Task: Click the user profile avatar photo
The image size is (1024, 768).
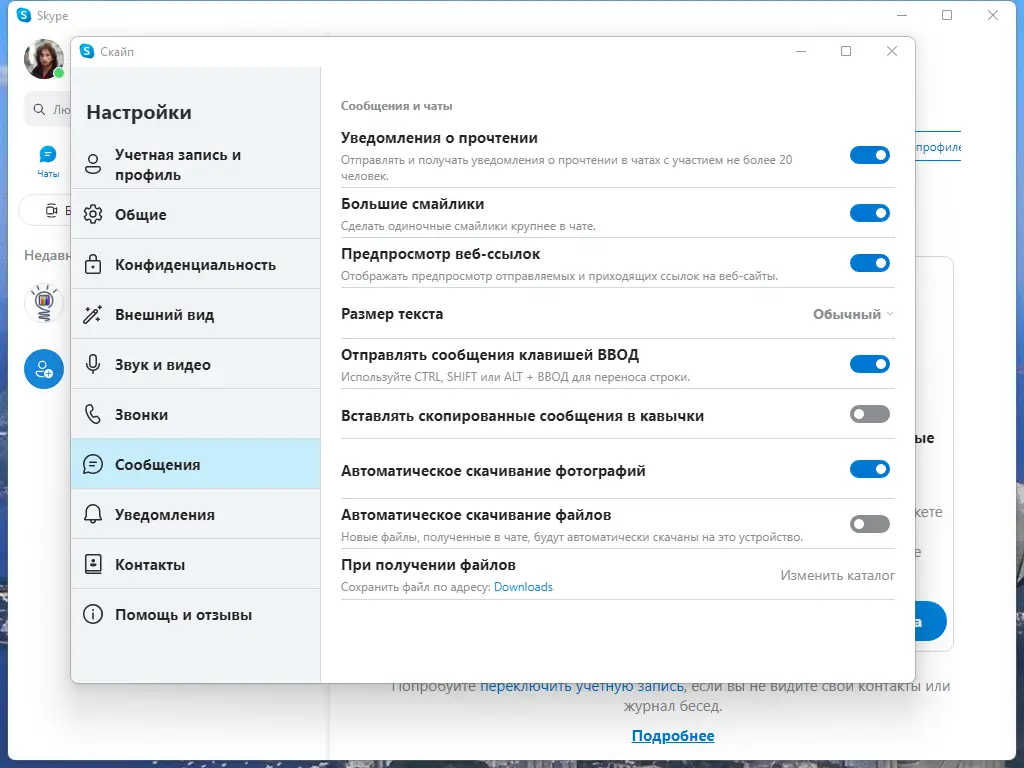Action: click(44, 59)
